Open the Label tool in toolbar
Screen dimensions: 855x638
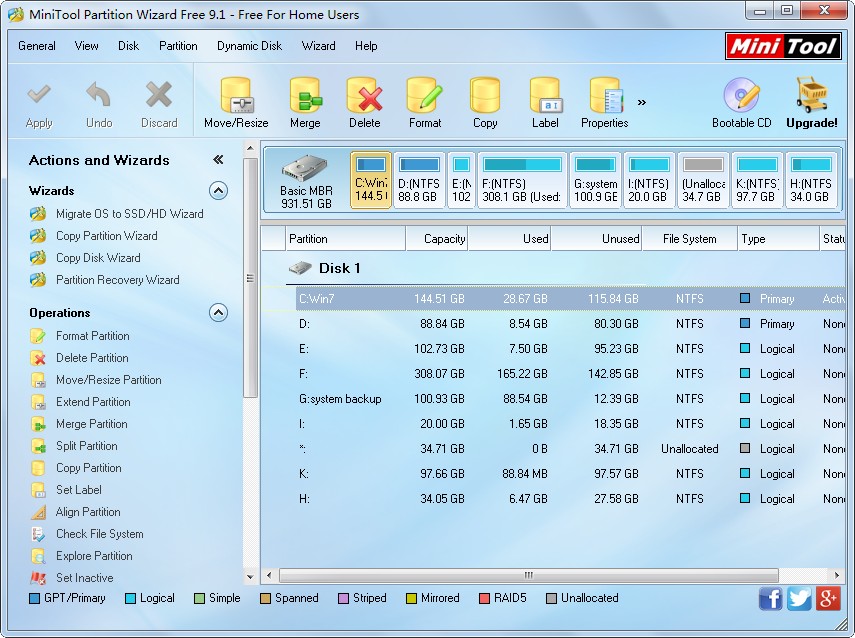coord(545,104)
